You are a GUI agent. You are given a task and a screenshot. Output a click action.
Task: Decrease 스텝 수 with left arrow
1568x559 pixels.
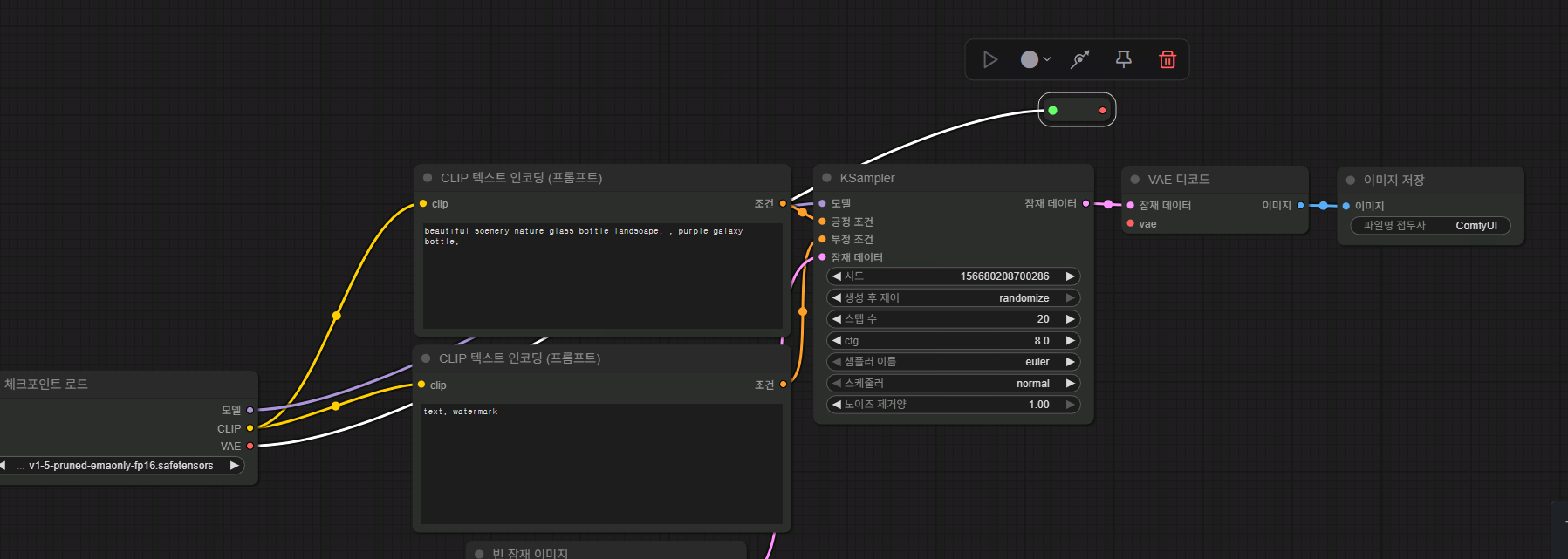coord(837,319)
